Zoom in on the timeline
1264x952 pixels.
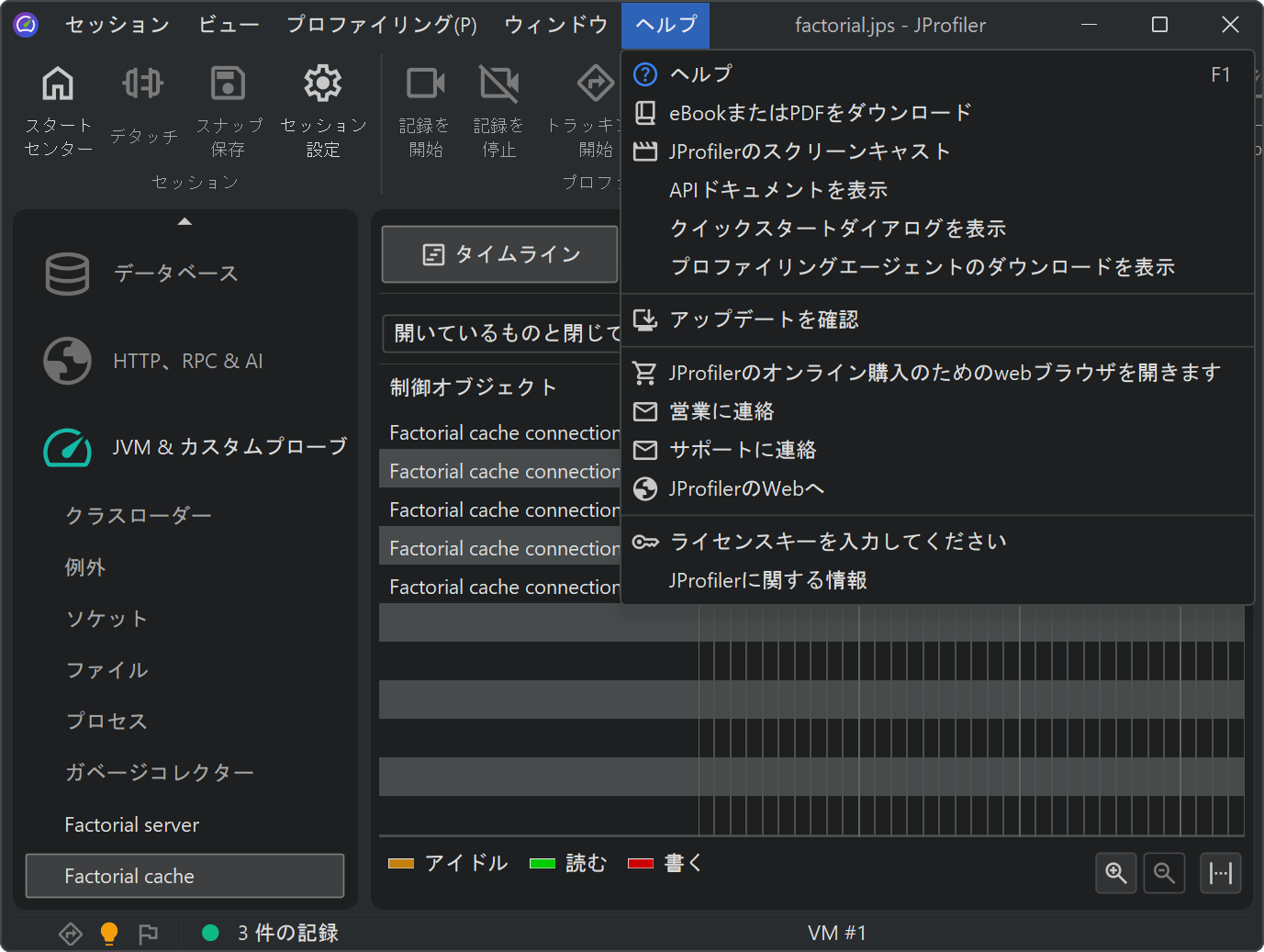pos(1115,872)
